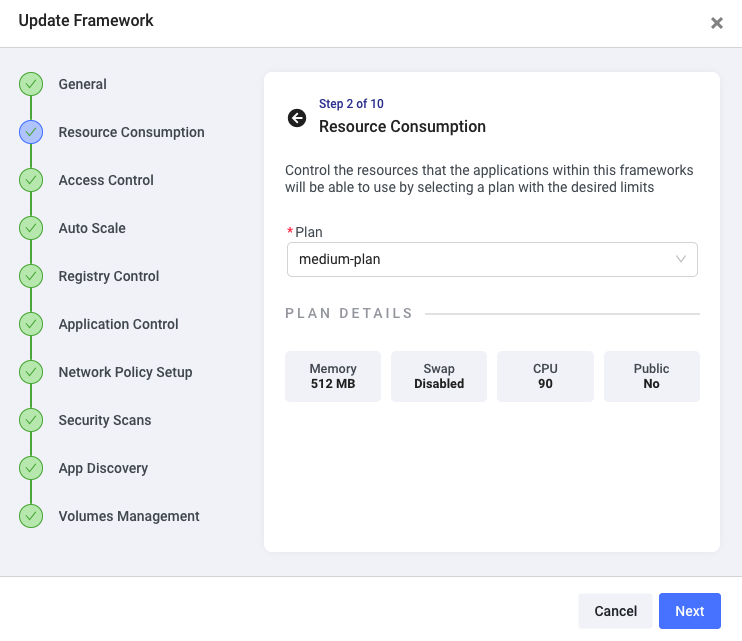Click the General step checkmark circle
742x641 pixels.
pos(31,84)
